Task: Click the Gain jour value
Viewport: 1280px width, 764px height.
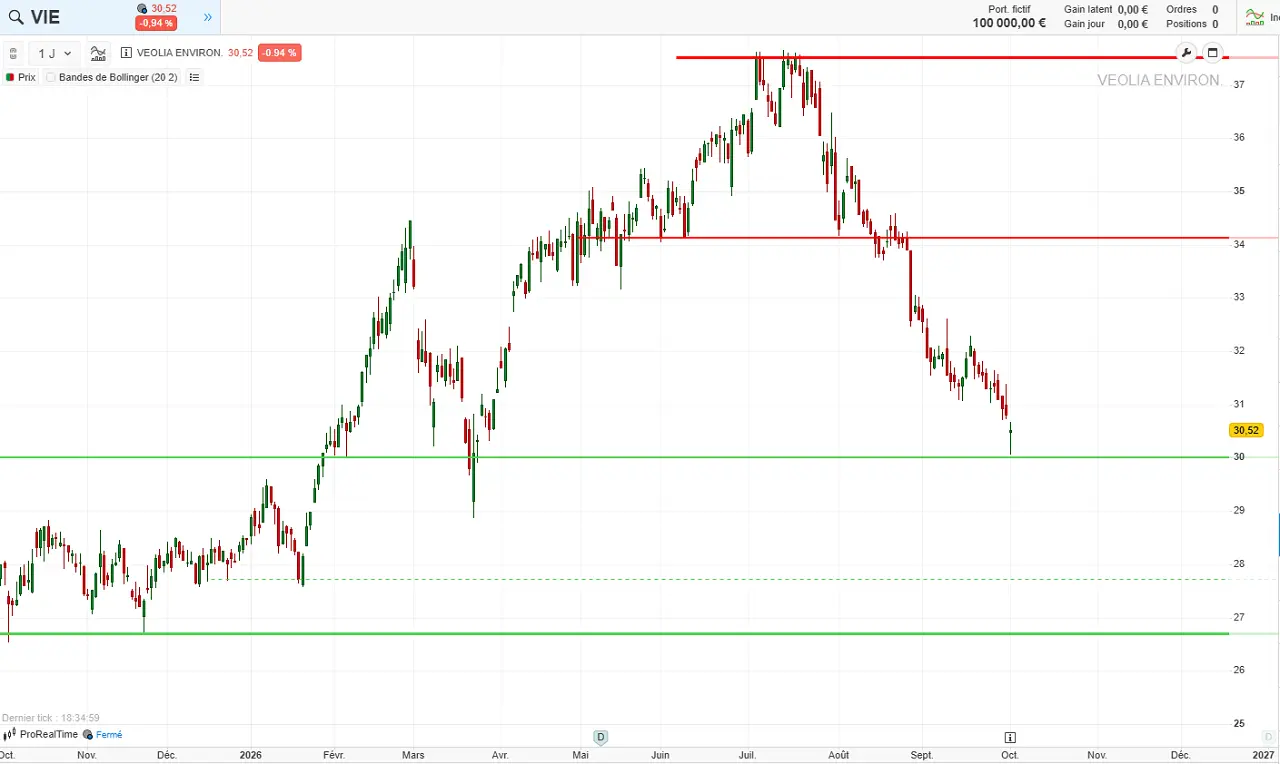Action: coord(1133,24)
